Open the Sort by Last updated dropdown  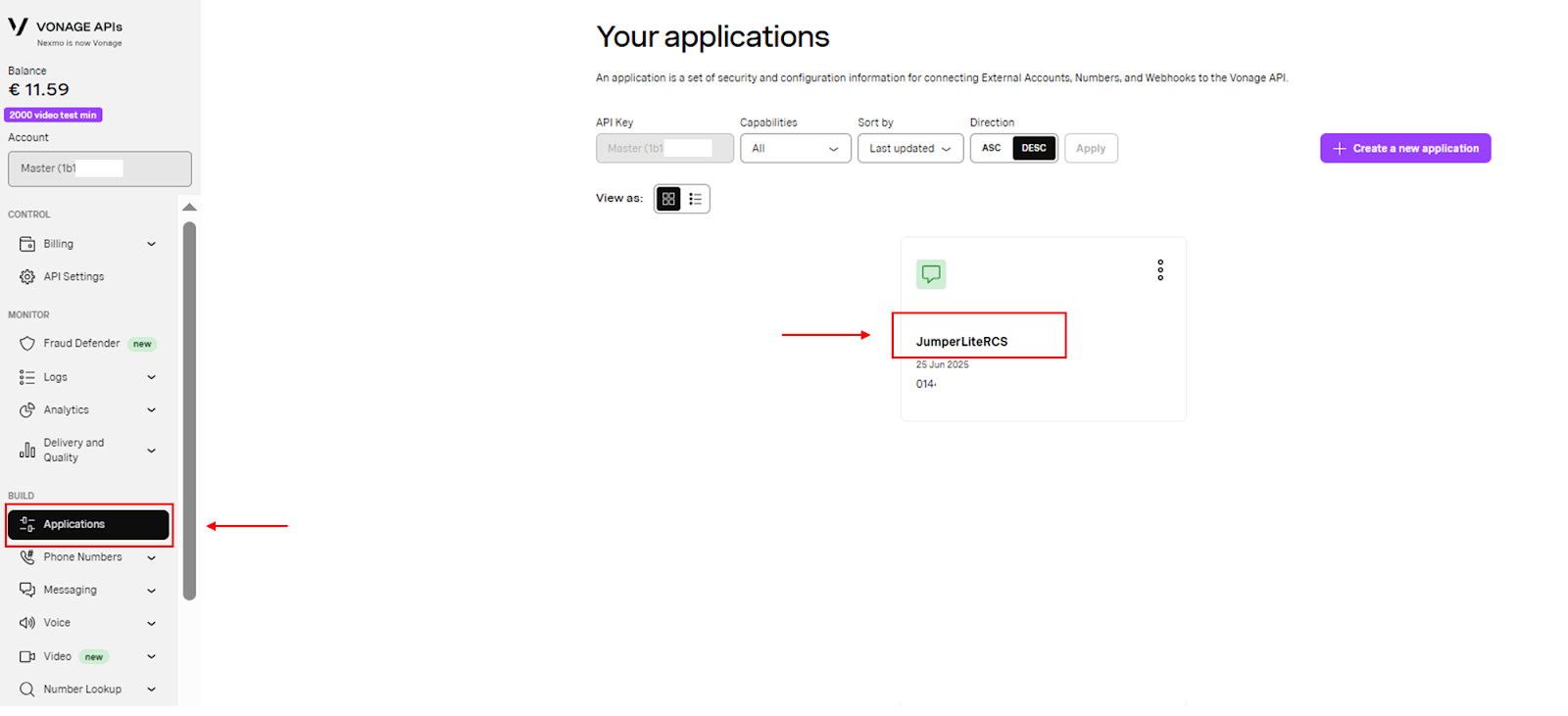pos(910,149)
